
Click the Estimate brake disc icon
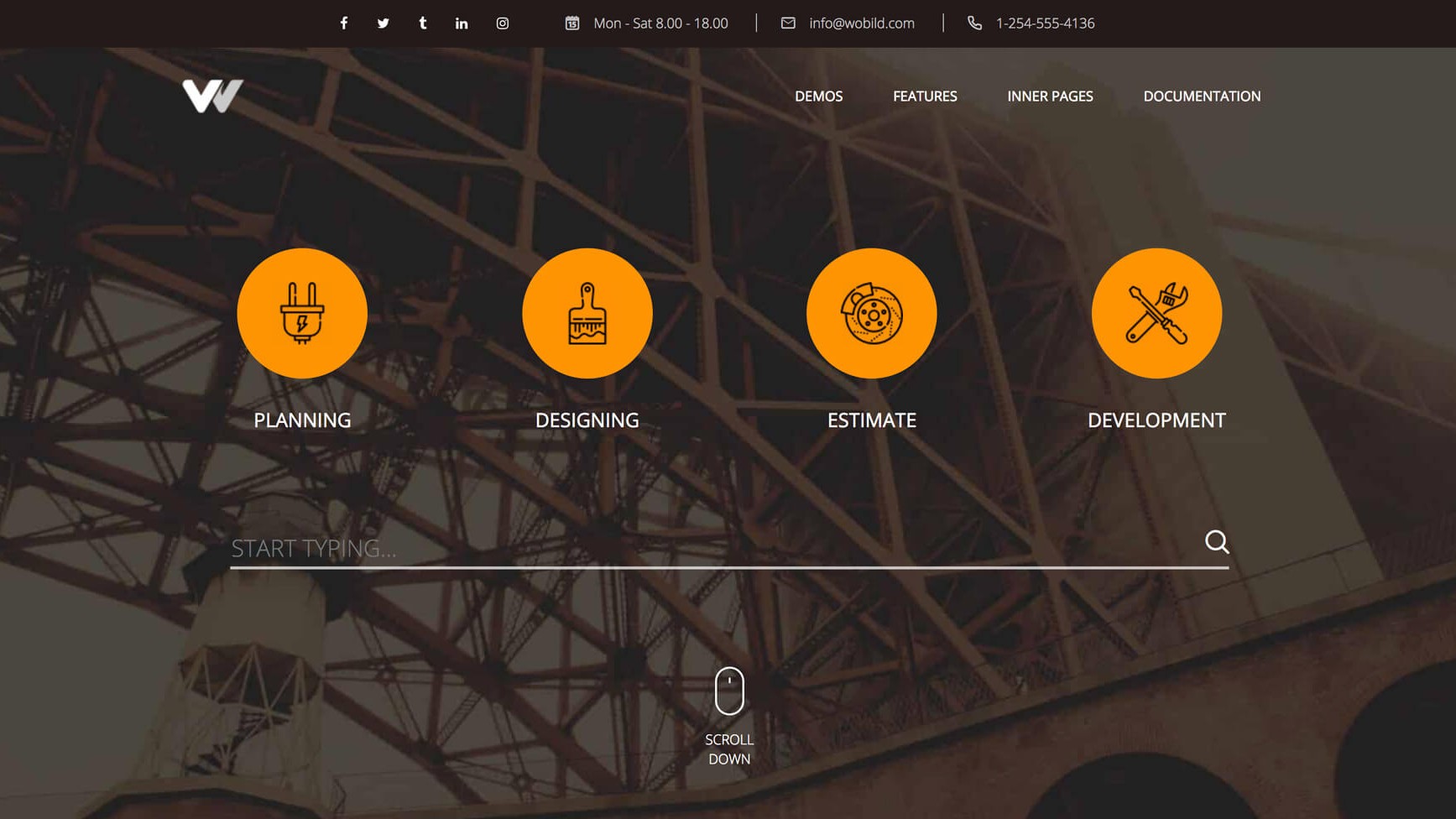871,313
